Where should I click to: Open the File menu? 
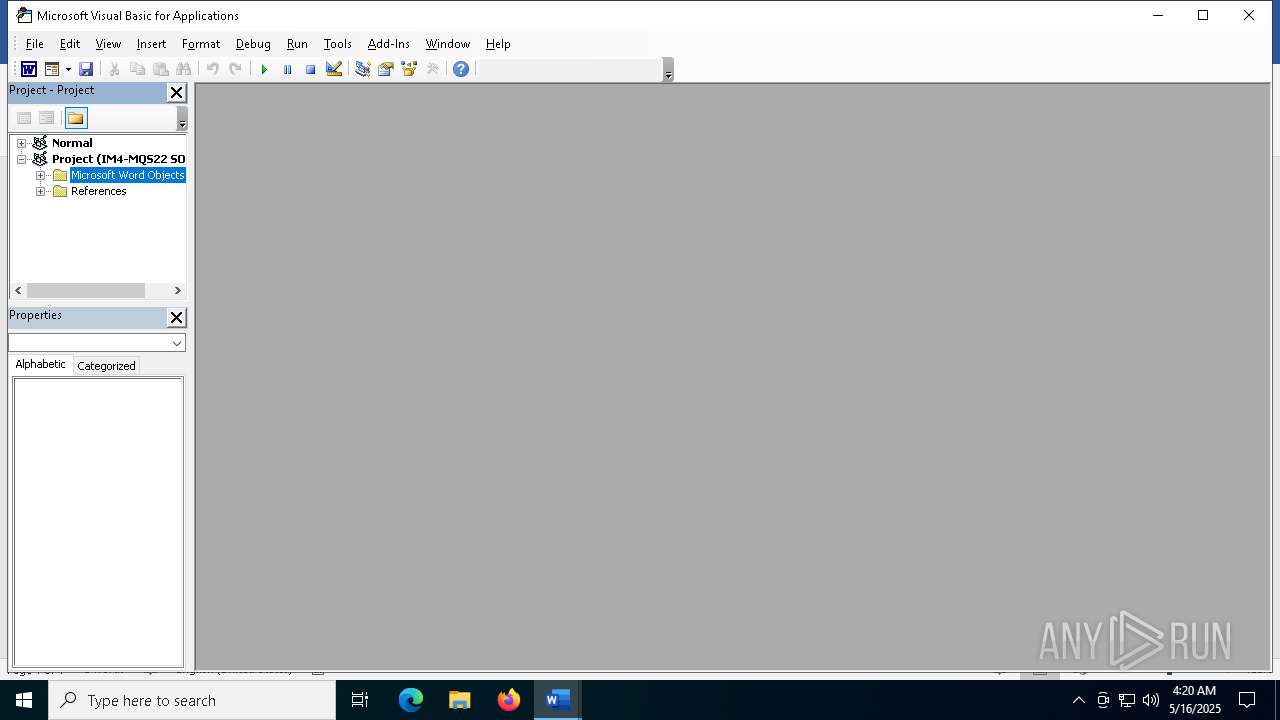pos(34,44)
